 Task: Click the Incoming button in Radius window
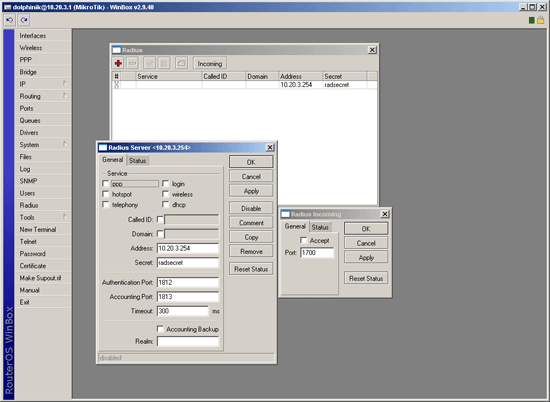click(210, 63)
